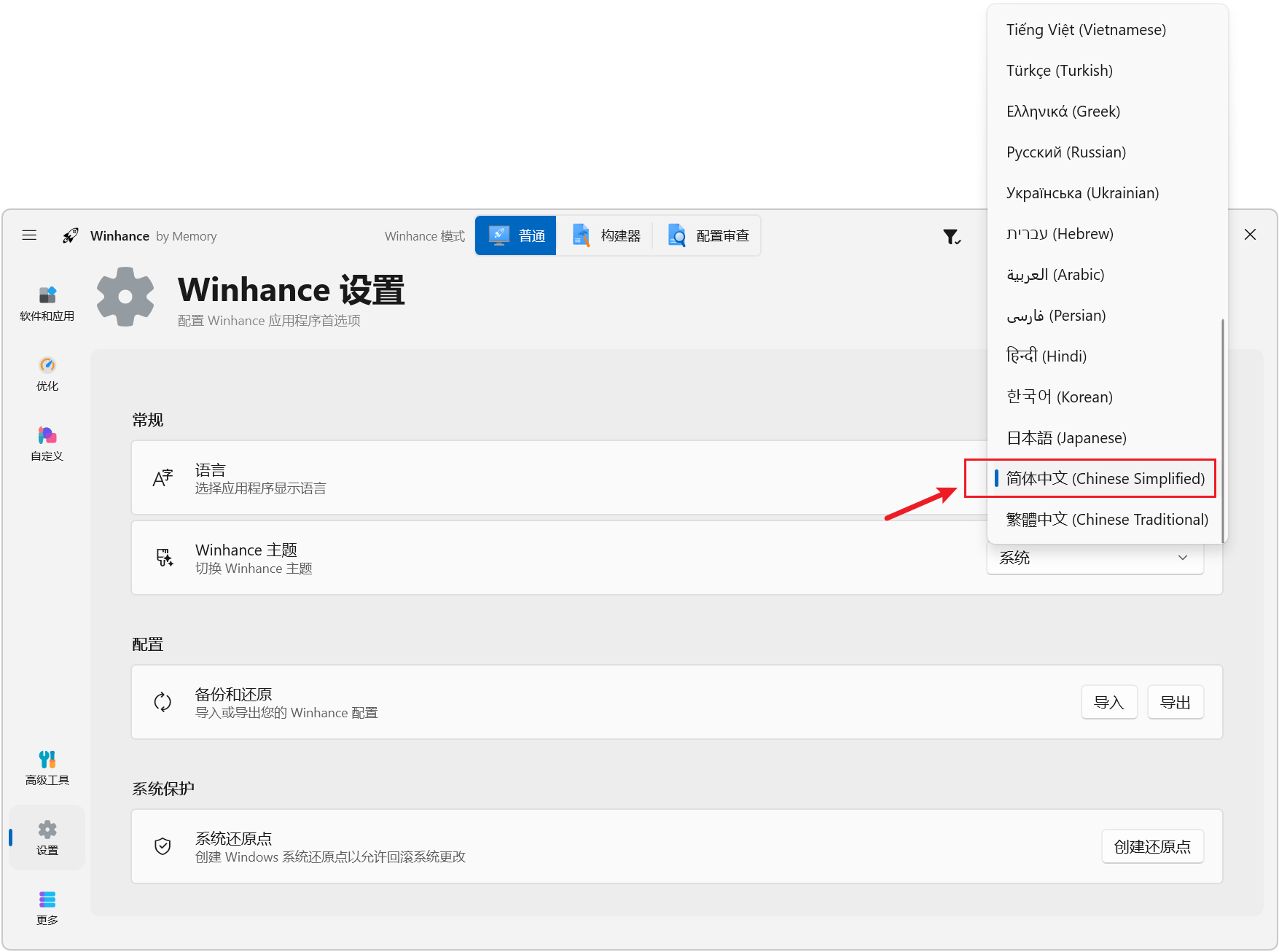1279x952 pixels.
Task: Select 繁體中文 (Chinese Traditional)
Action: click(x=1106, y=520)
